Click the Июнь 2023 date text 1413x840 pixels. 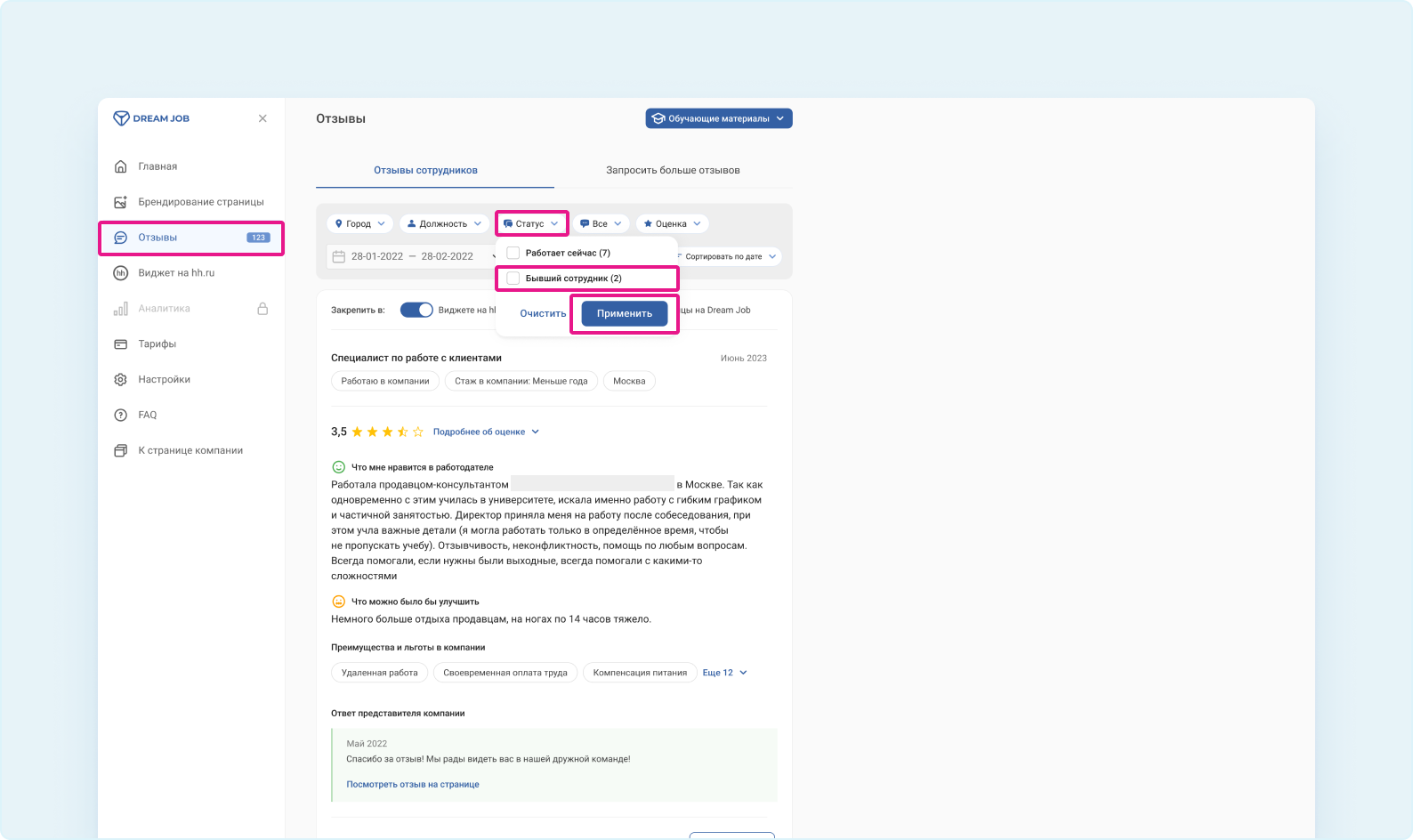point(744,359)
